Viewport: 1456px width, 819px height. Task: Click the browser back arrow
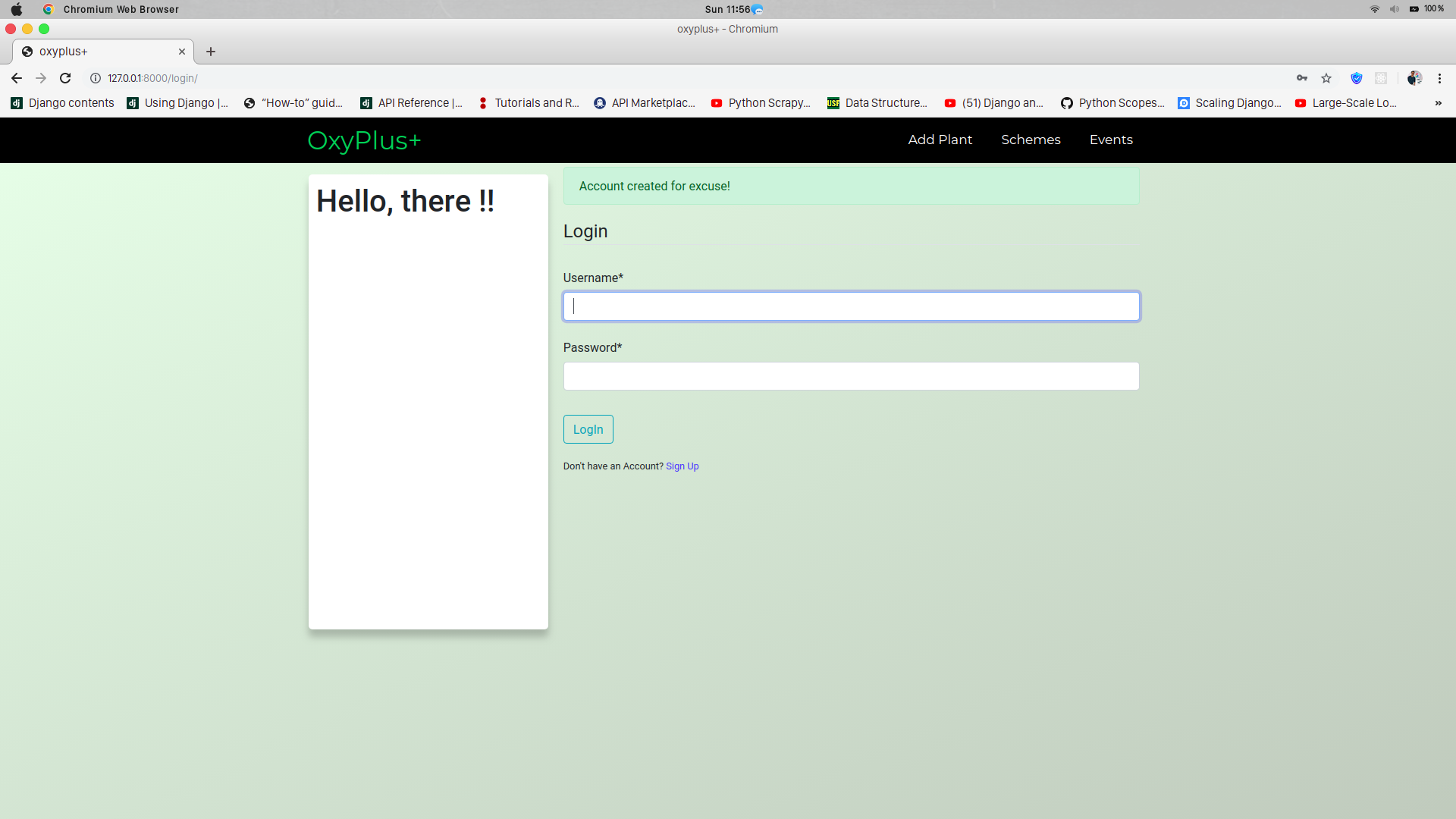click(17, 78)
